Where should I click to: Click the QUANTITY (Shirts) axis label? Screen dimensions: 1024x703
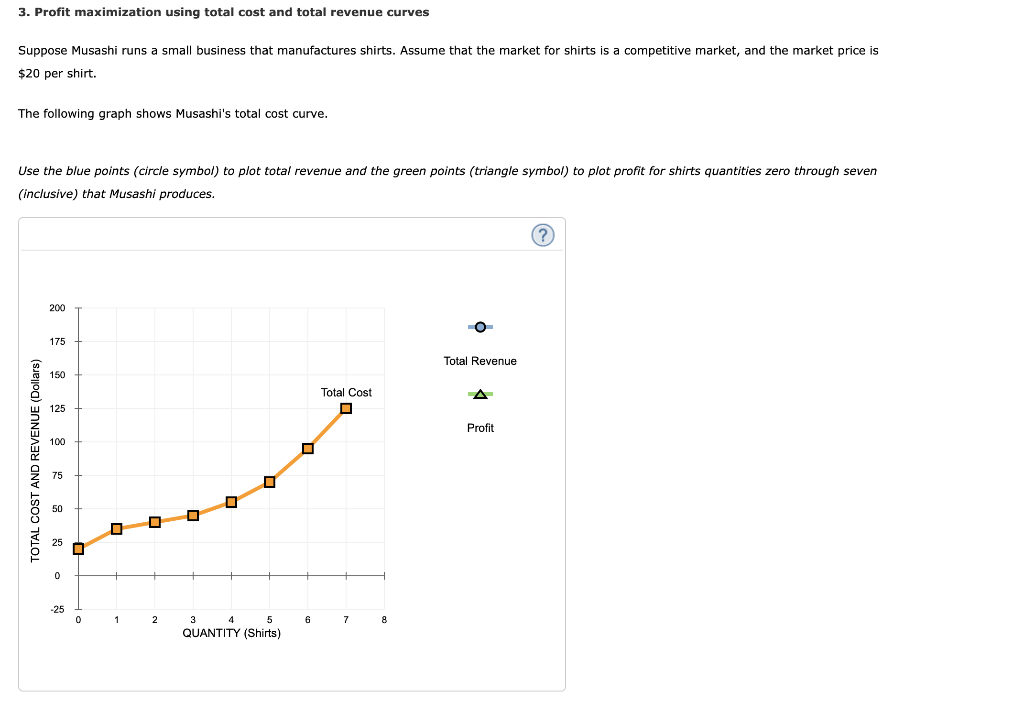(x=230, y=632)
